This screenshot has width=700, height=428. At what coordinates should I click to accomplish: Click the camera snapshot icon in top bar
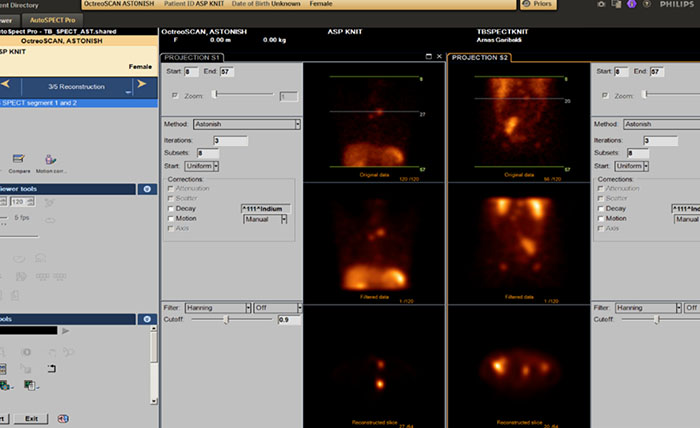point(600,5)
